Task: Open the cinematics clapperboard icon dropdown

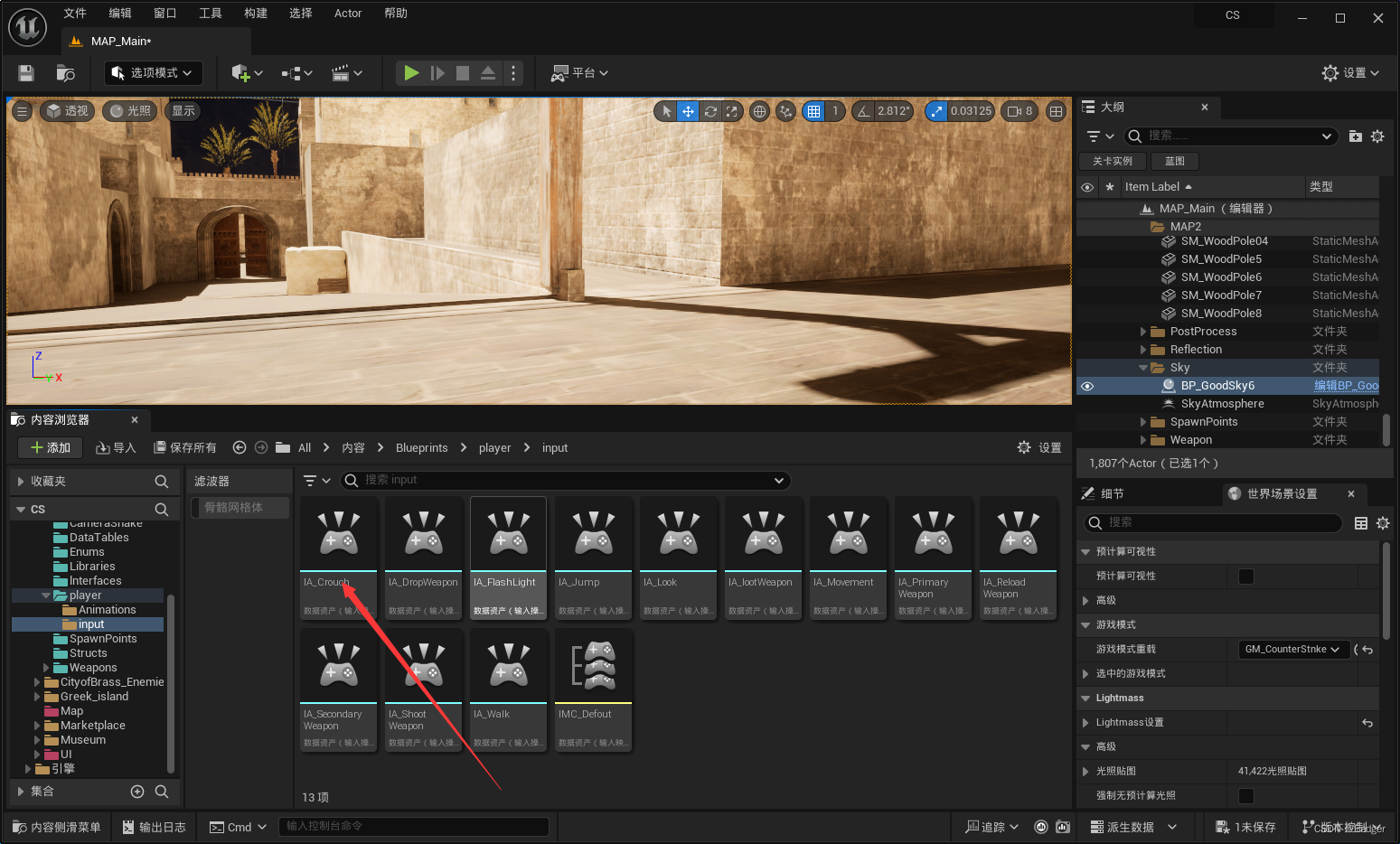Action: [x=347, y=73]
